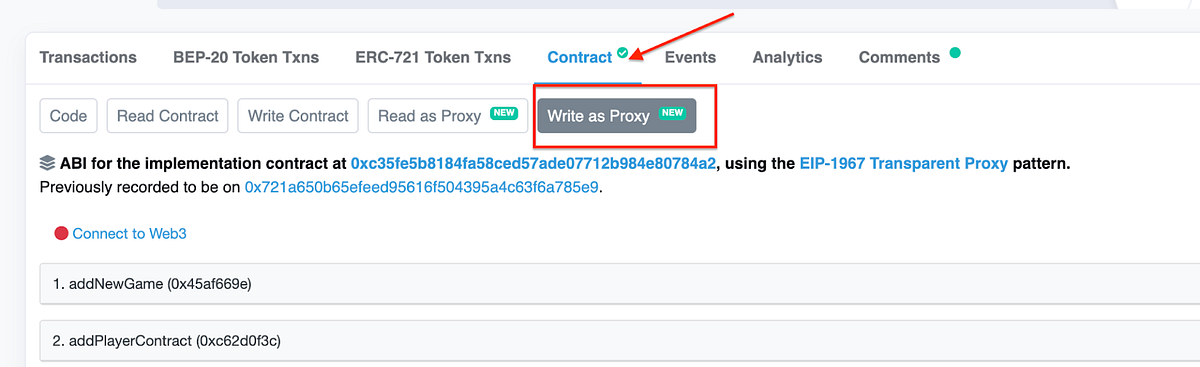Click the Write Contract button
Image resolution: width=1200 pixels, height=367 pixels.
pos(298,116)
